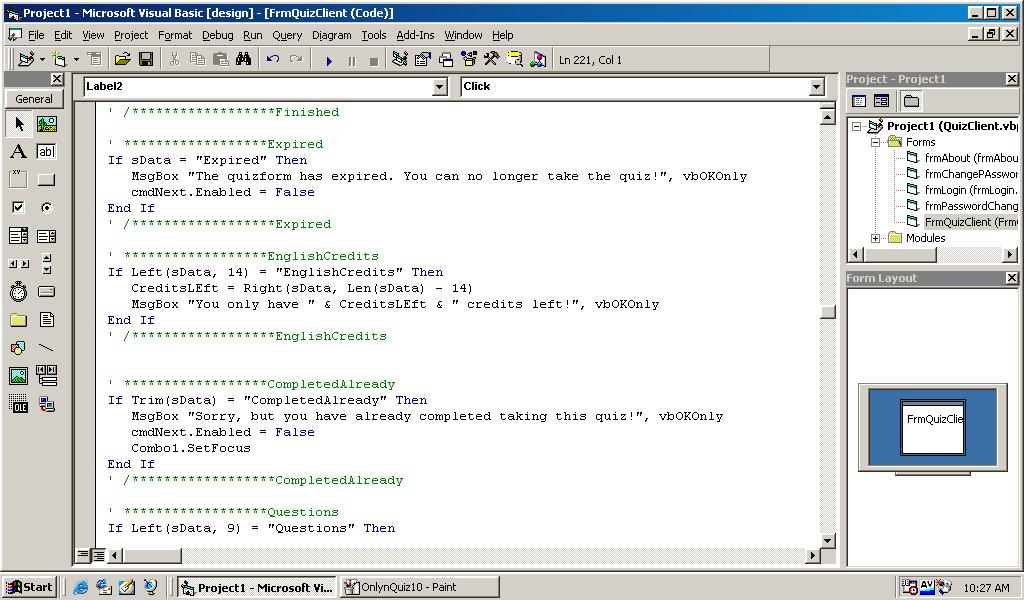
Task: Select the OptionButton control tool
Action: click(x=46, y=208)
